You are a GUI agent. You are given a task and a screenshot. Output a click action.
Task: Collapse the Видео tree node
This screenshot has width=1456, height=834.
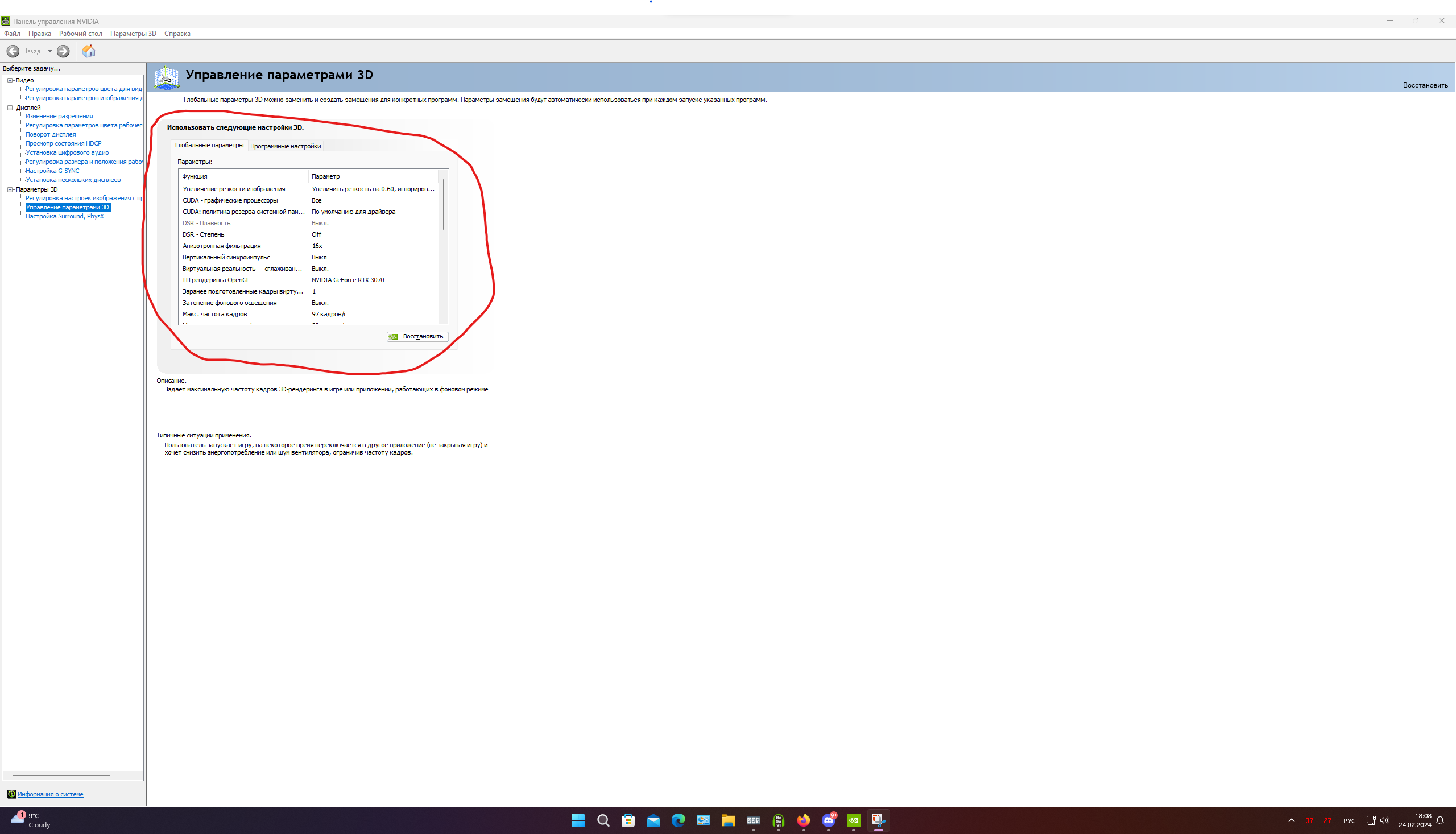click(x=10, y=80)
